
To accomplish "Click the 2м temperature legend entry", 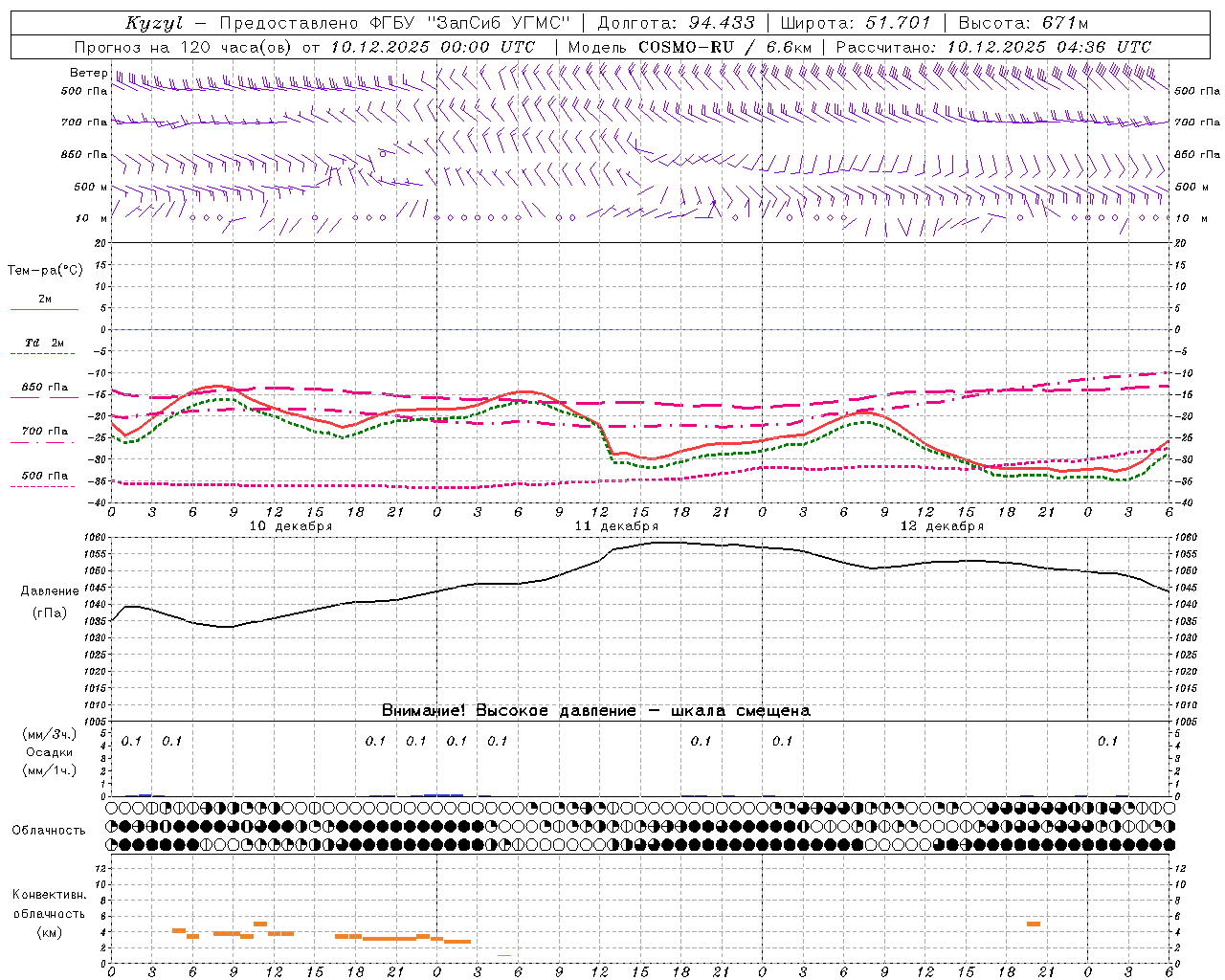I will [x=45, y=300].
